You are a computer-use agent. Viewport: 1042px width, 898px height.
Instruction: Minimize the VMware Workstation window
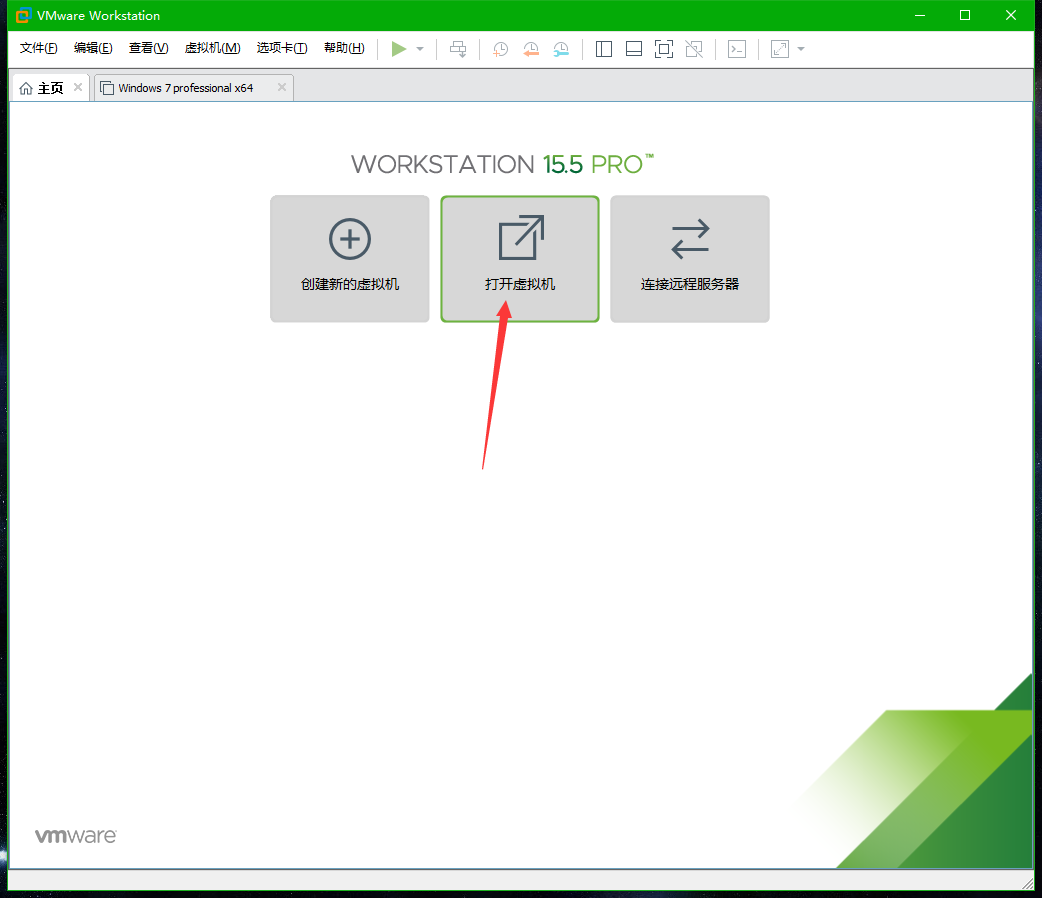pyautogui.click(x=920, y=15)
